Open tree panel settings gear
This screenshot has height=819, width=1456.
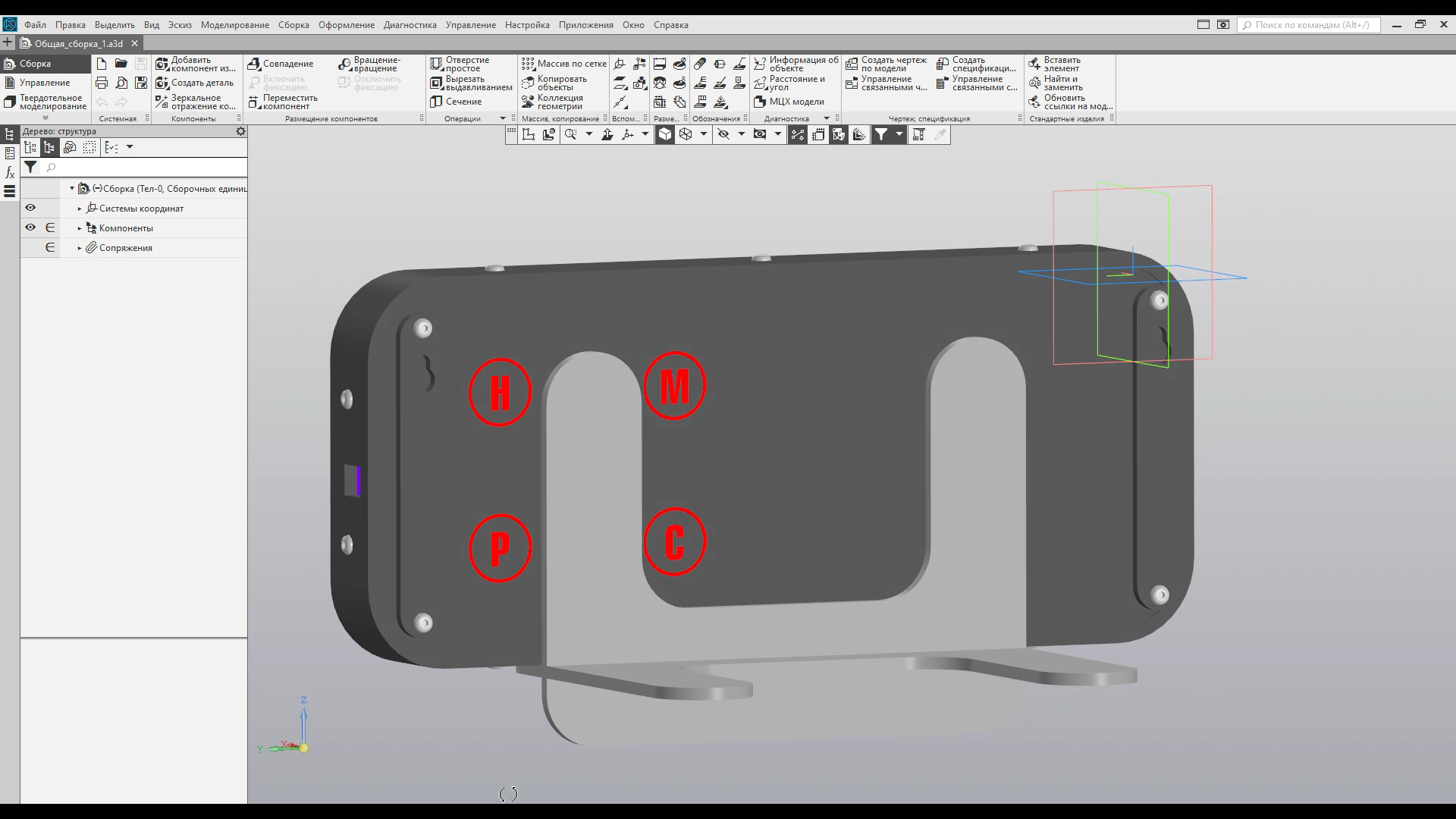(240, 131)
